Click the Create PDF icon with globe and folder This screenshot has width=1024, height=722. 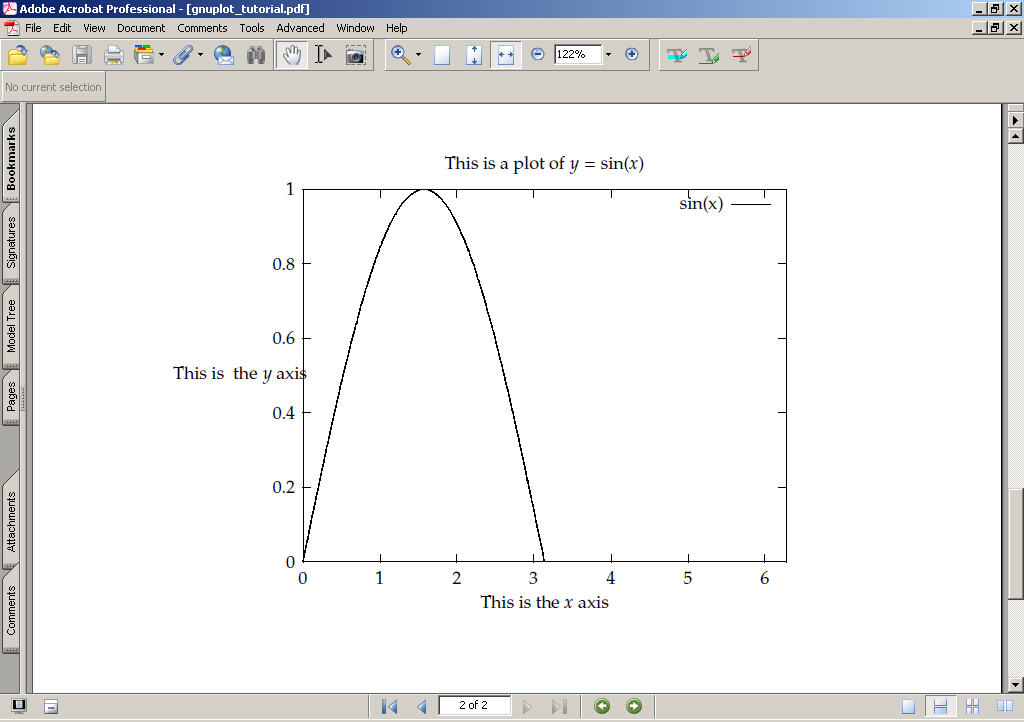coord(50,55)
